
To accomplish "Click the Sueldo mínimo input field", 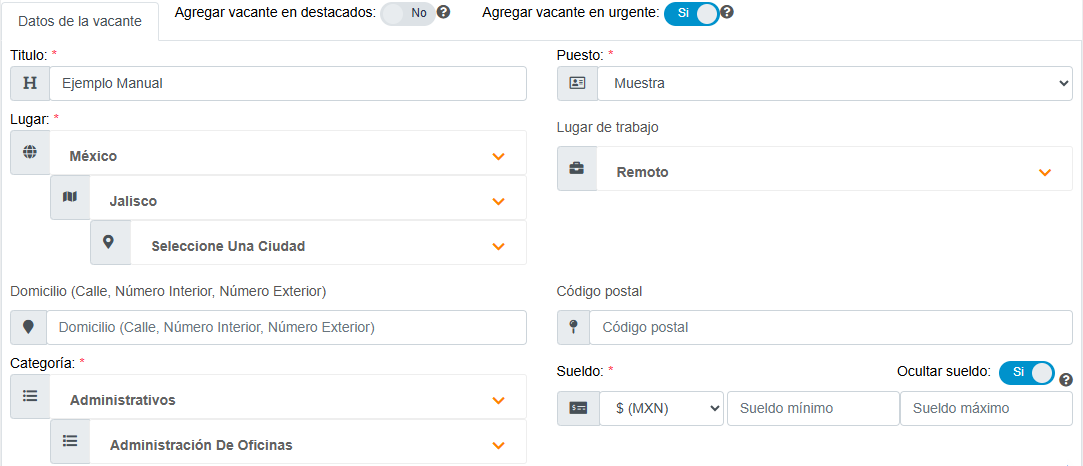I will (813, 409).
